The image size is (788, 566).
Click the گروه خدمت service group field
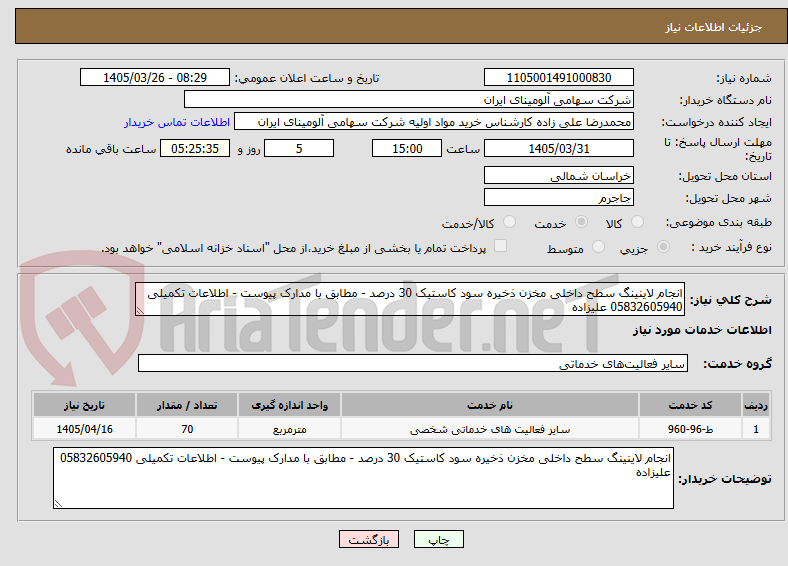click(413, 363)
